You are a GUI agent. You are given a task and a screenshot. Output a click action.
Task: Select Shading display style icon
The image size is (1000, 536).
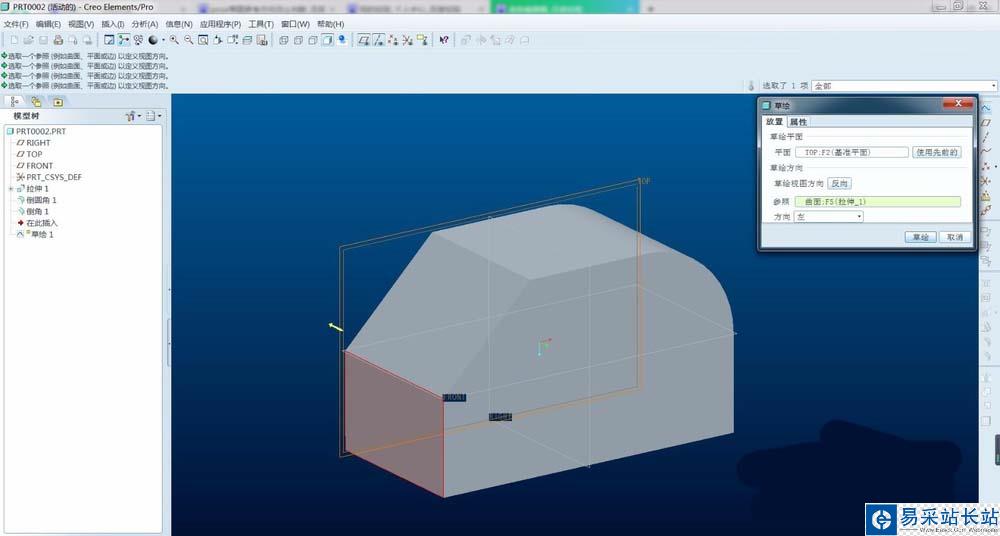[327, 40]
